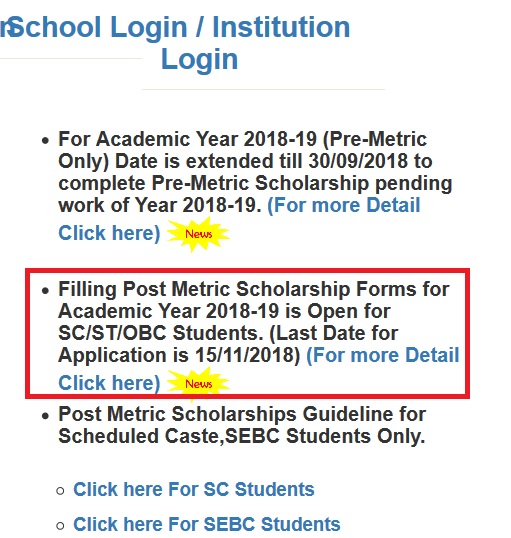
Task: Open For more Detail link for Pre-Metric notice
Action: (x=344, y=205)
